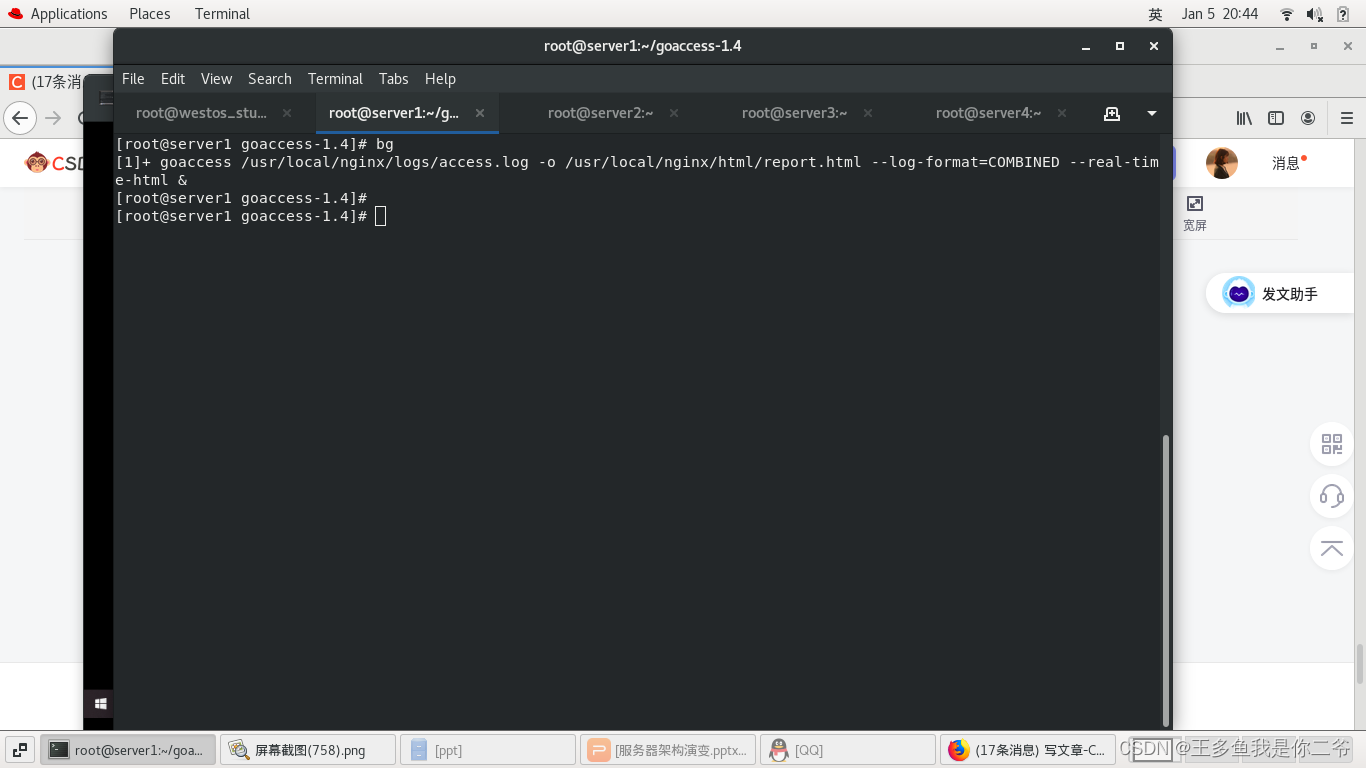This screenshot has height=768, width=1366.
Task: Open the Help menu in Terminal
Action: 440,79
